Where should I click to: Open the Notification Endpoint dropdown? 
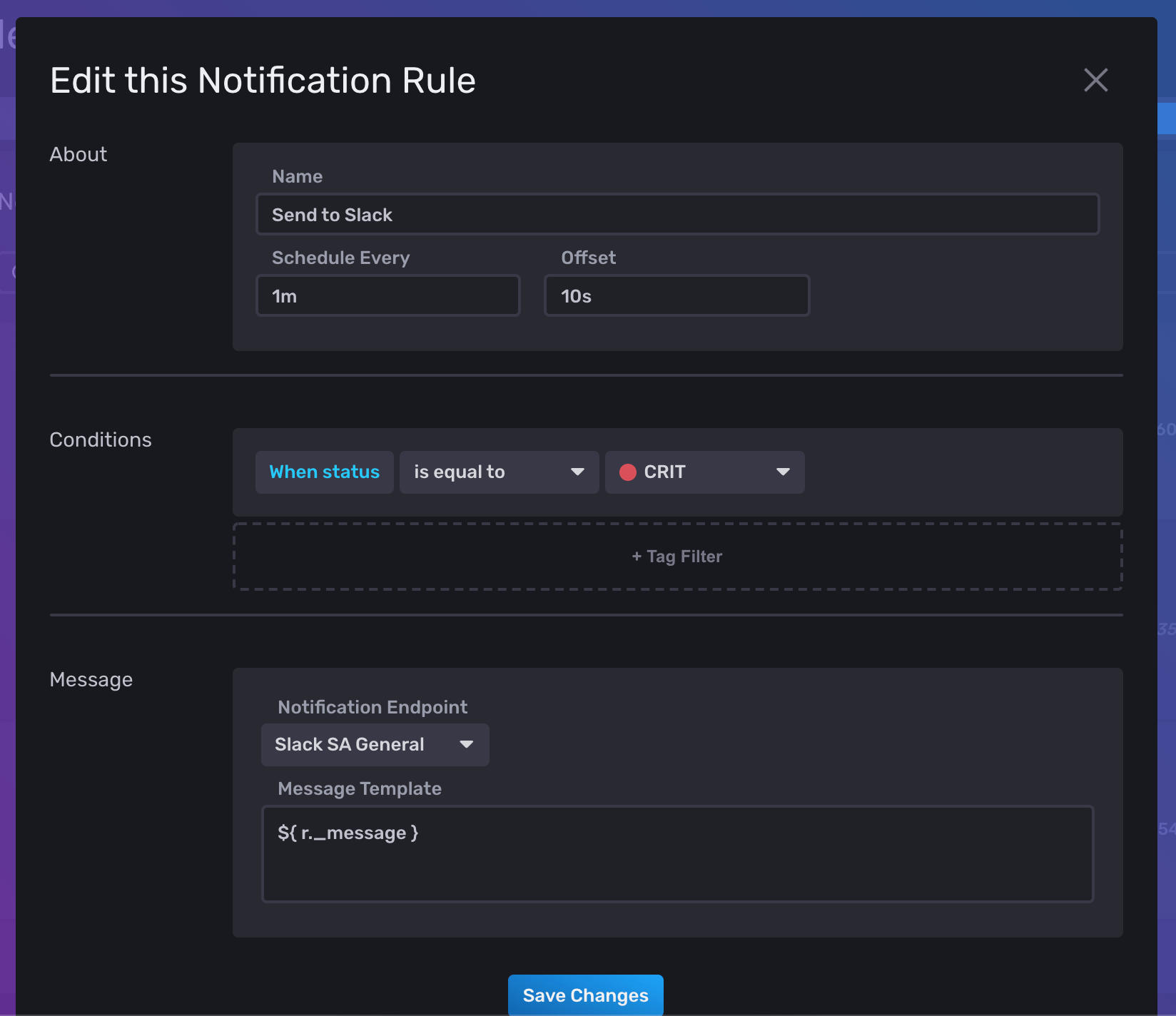tap(375, 744)
